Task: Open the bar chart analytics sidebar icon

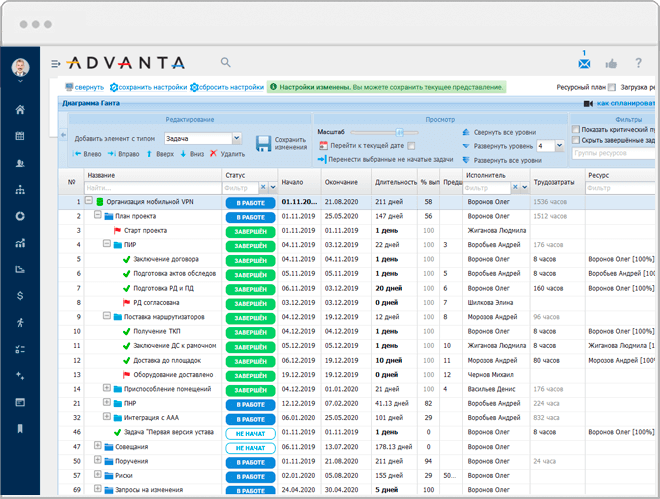Action: [x=20, y=243]
